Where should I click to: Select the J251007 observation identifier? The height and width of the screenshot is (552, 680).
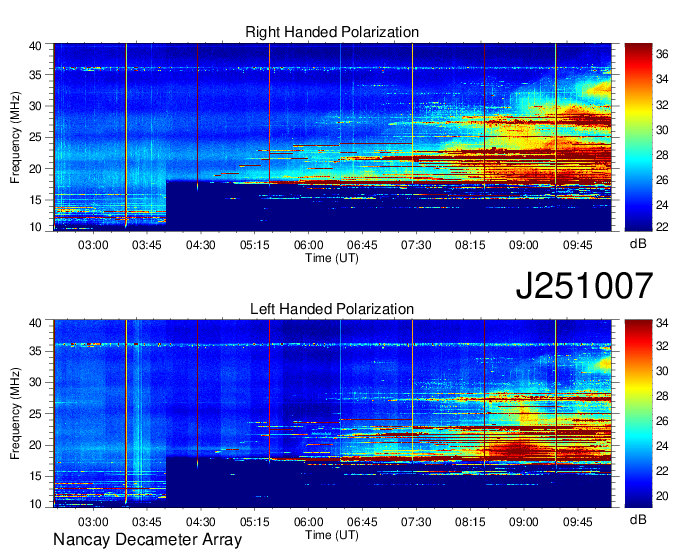[585, 286]
